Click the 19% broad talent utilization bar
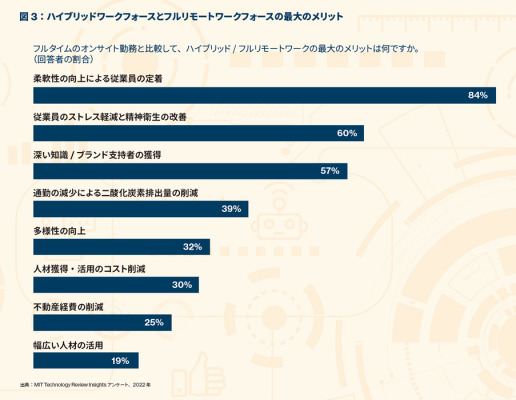 [x=86, y=361]
